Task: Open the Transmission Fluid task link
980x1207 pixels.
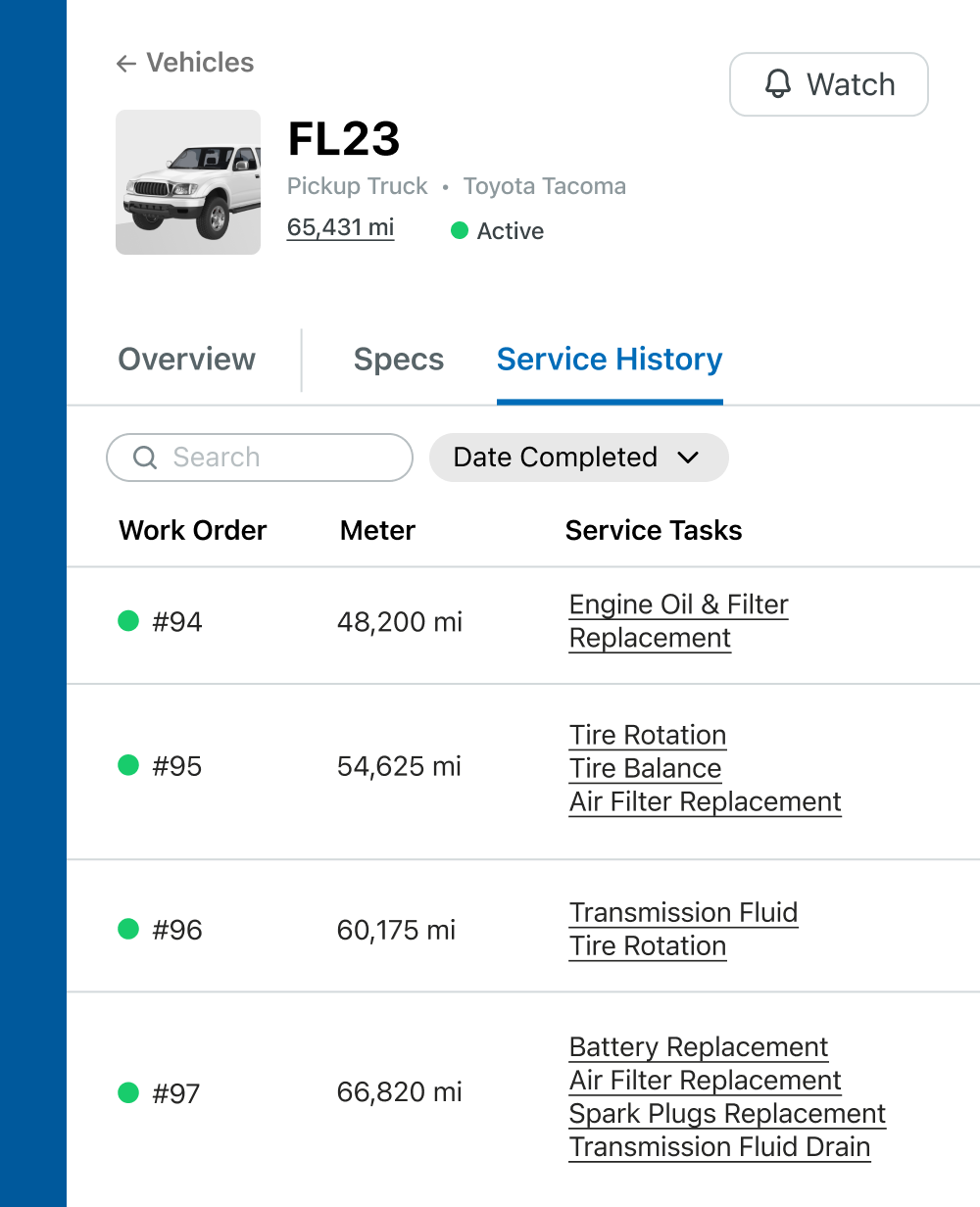Action: [x=683, y=913]
